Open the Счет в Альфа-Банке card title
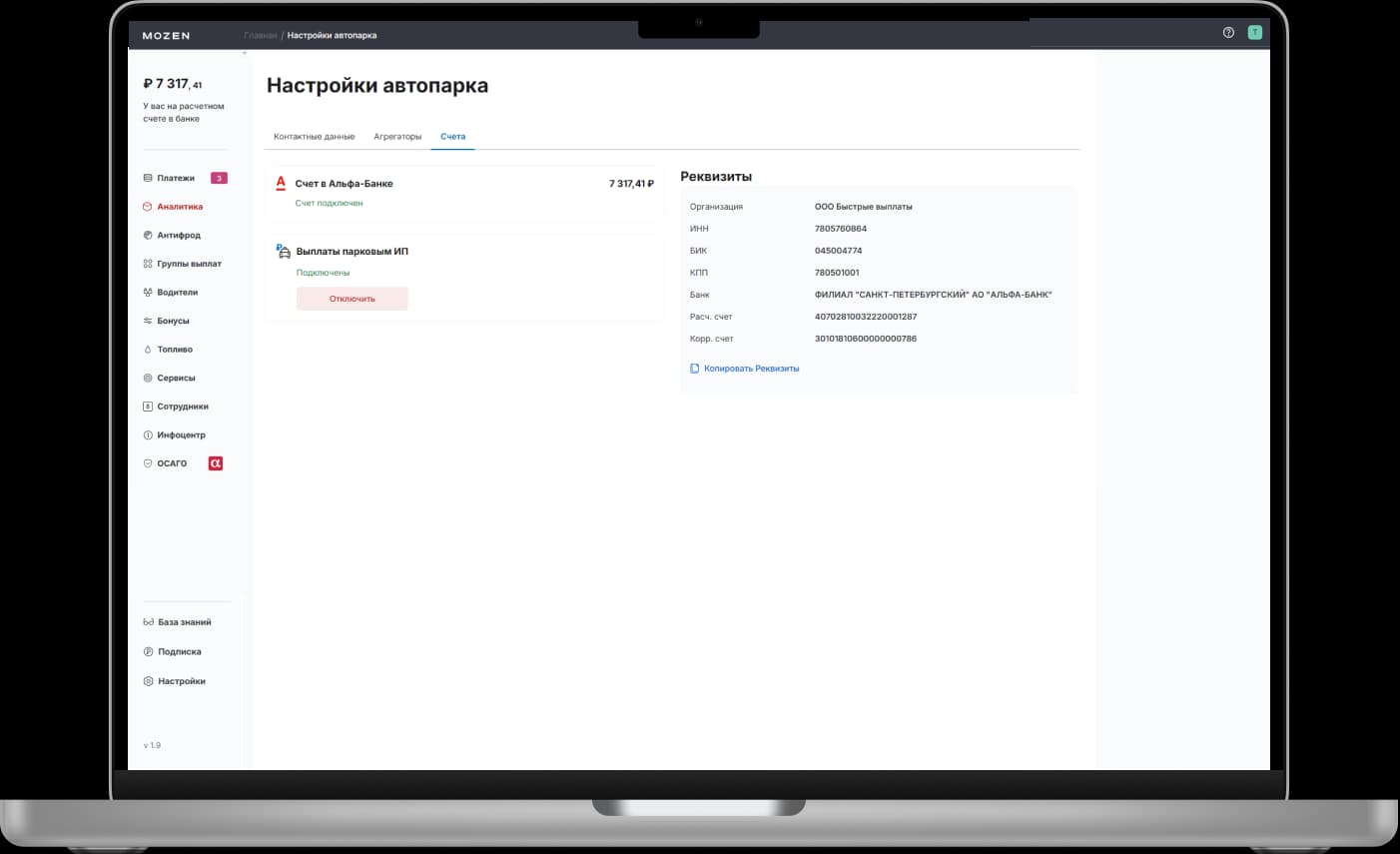 coord(345,184)
